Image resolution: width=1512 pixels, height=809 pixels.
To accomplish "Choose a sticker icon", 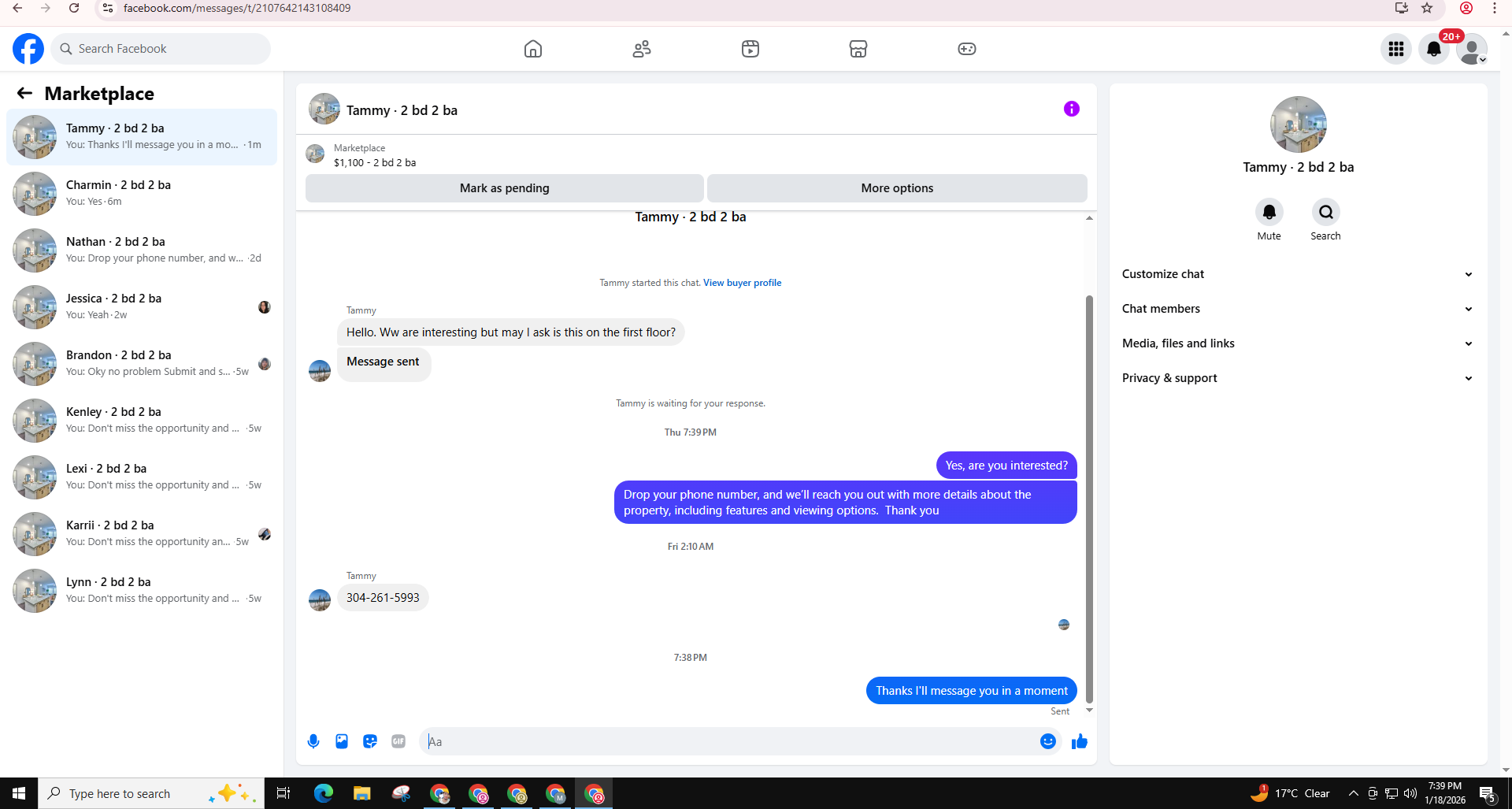I will (370, 741).
